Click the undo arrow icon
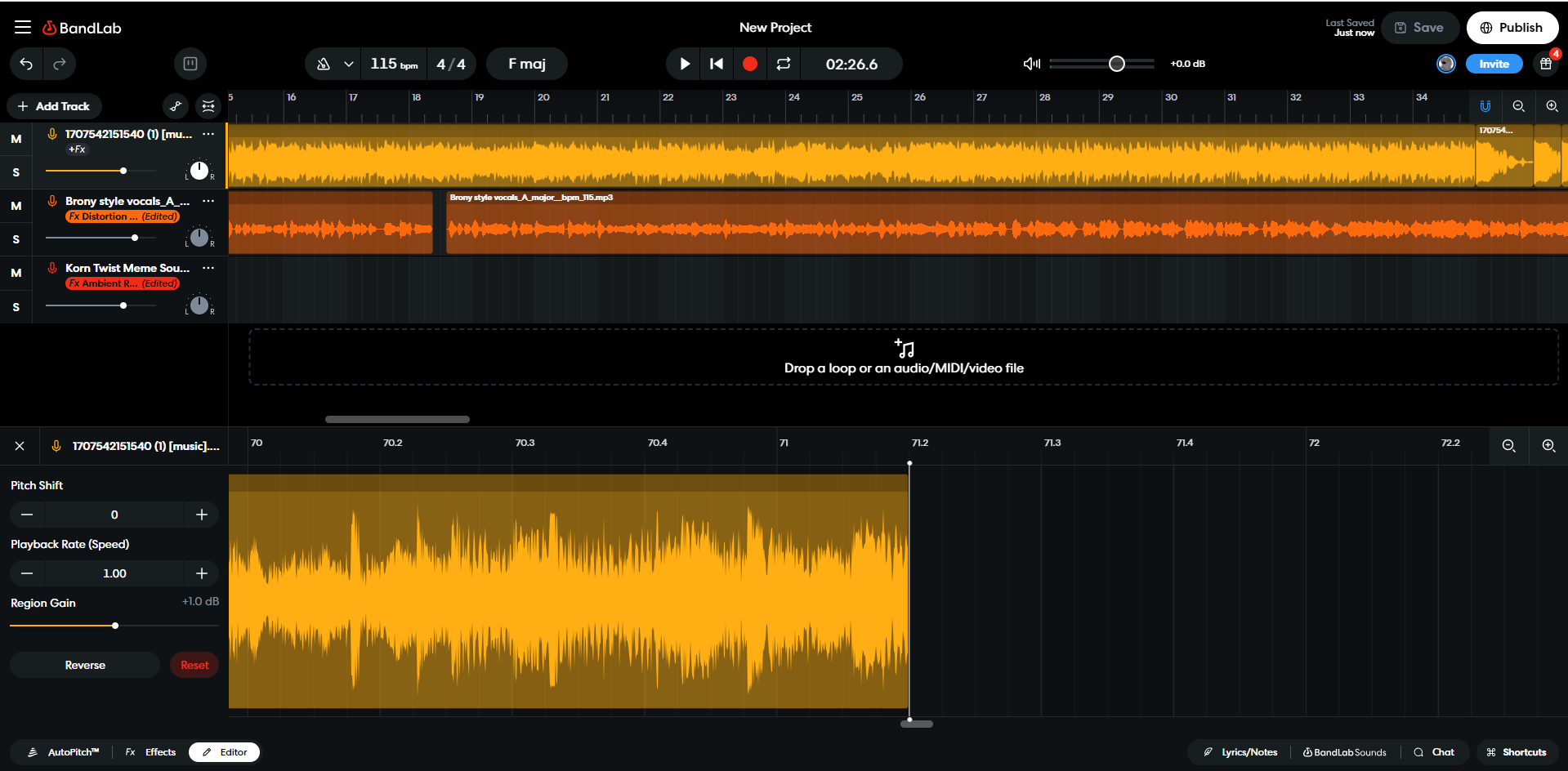 point(26,64)
